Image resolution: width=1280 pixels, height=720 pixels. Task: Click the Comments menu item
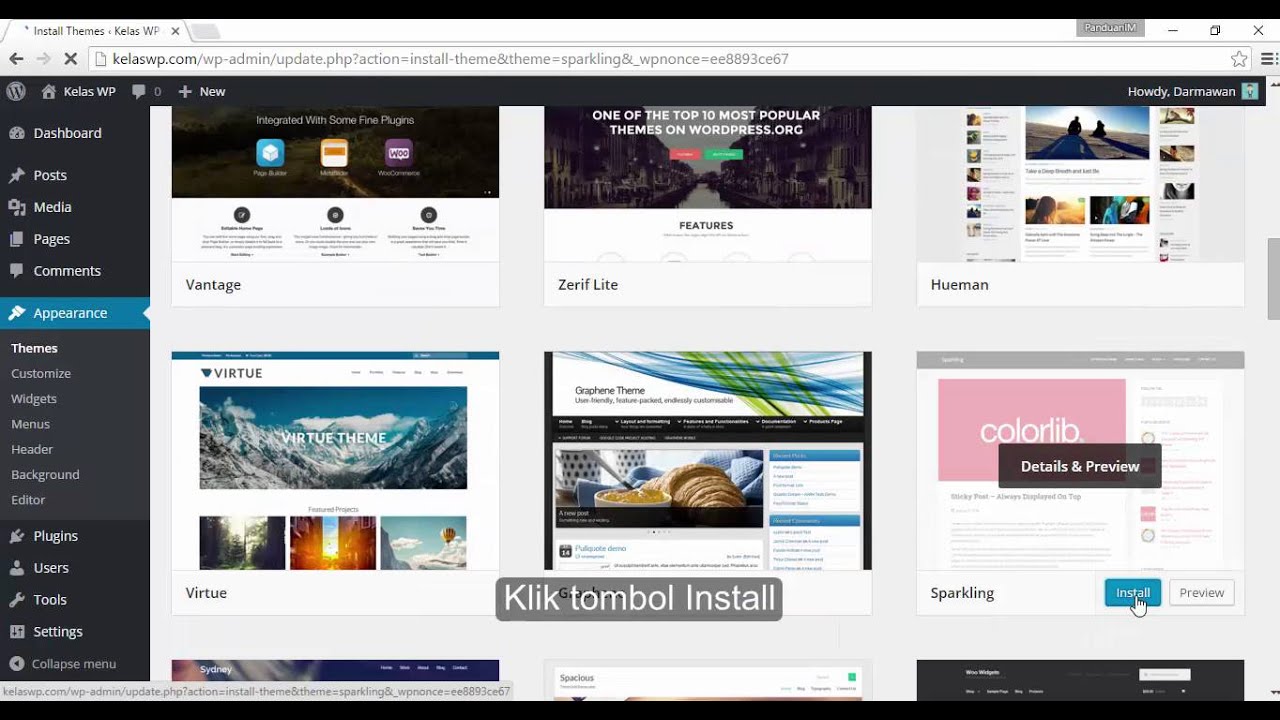click(75, 271)
